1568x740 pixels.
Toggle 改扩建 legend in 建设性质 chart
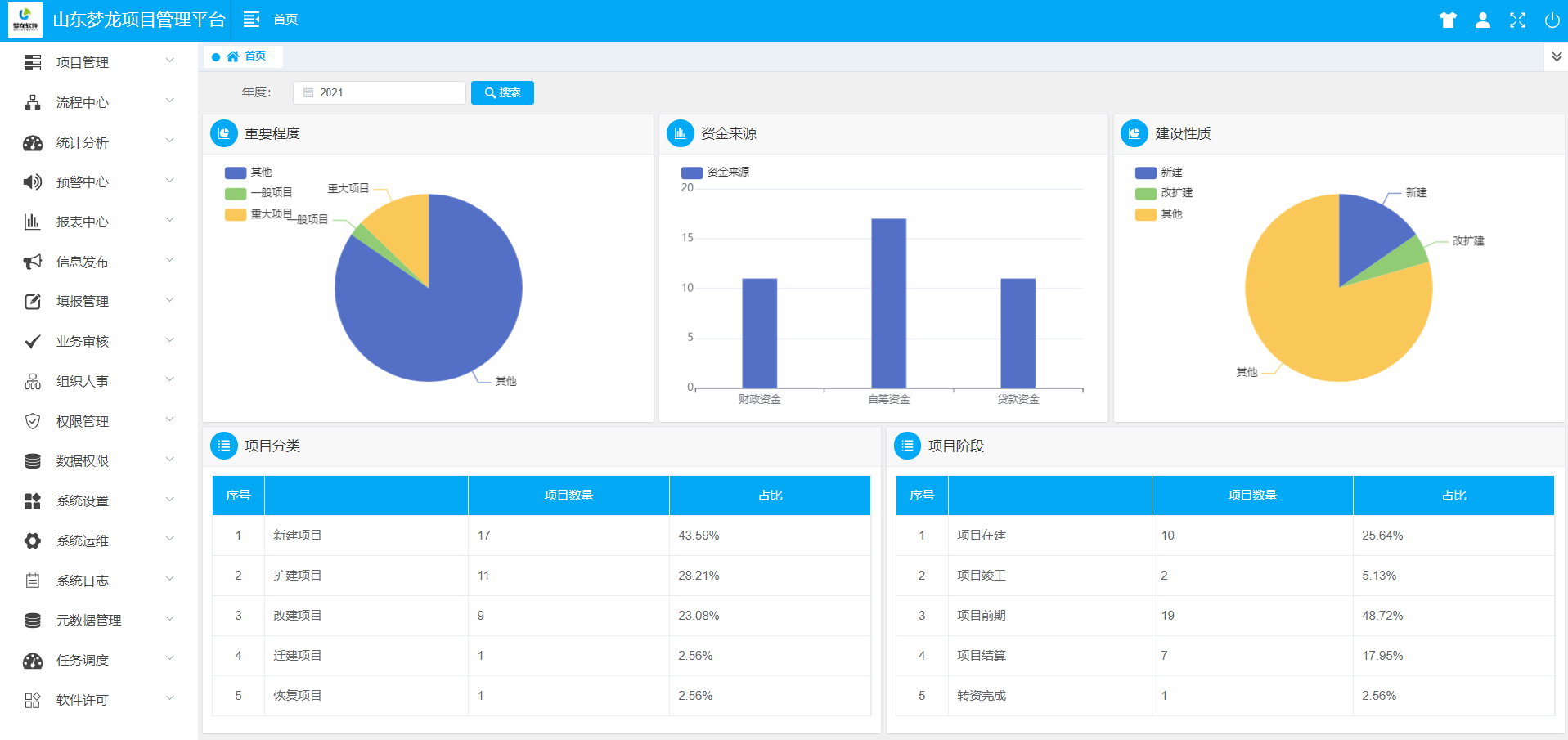[1164, 193]
